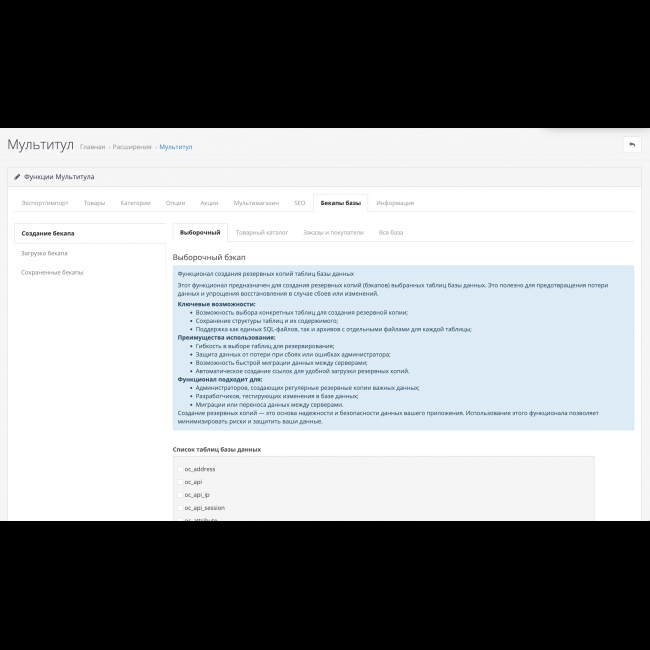Screen dimensions: 650x650
Task: Open the SEO tab
Action: 299,203
